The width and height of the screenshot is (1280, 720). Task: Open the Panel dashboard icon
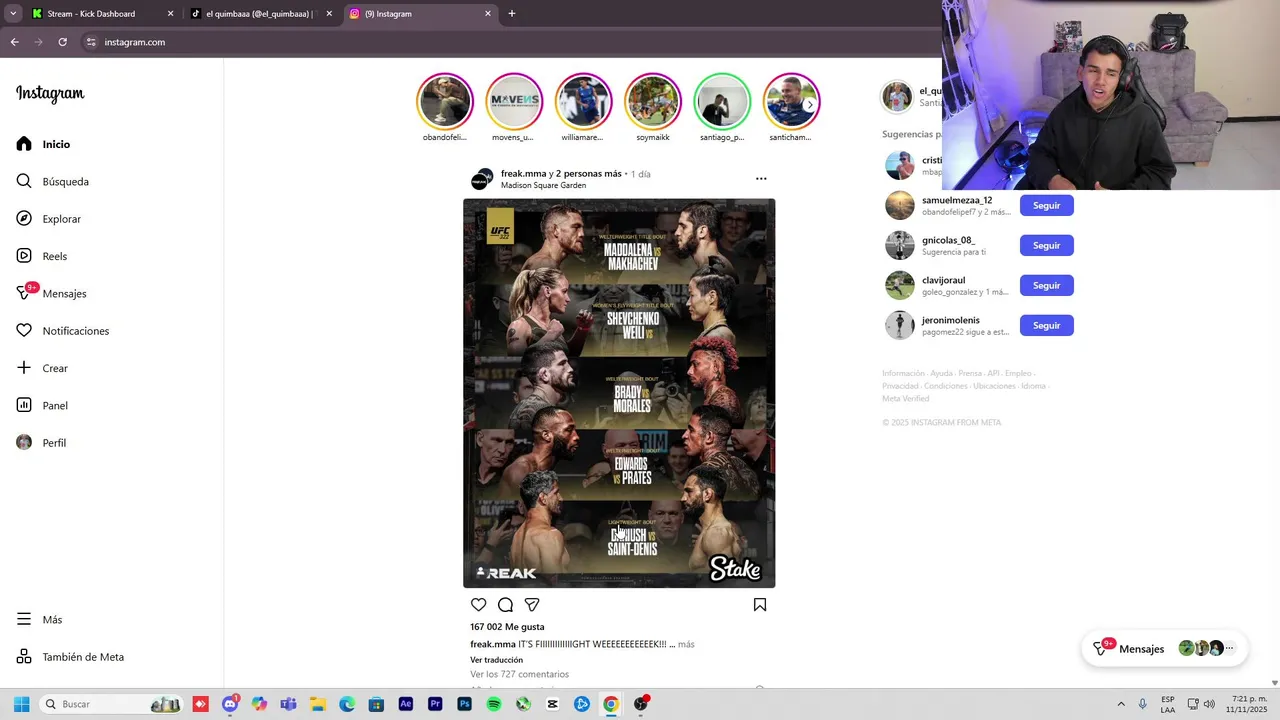24,405
